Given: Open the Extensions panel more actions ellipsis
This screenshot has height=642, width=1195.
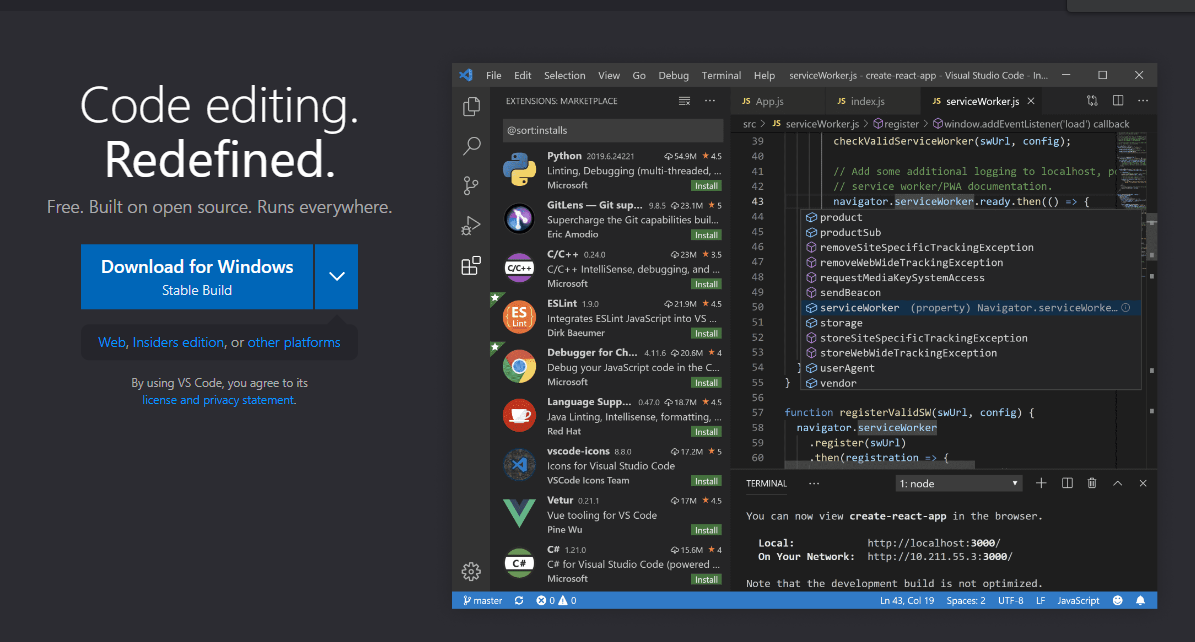Looking at the screenshot, I should click(710, 101).
